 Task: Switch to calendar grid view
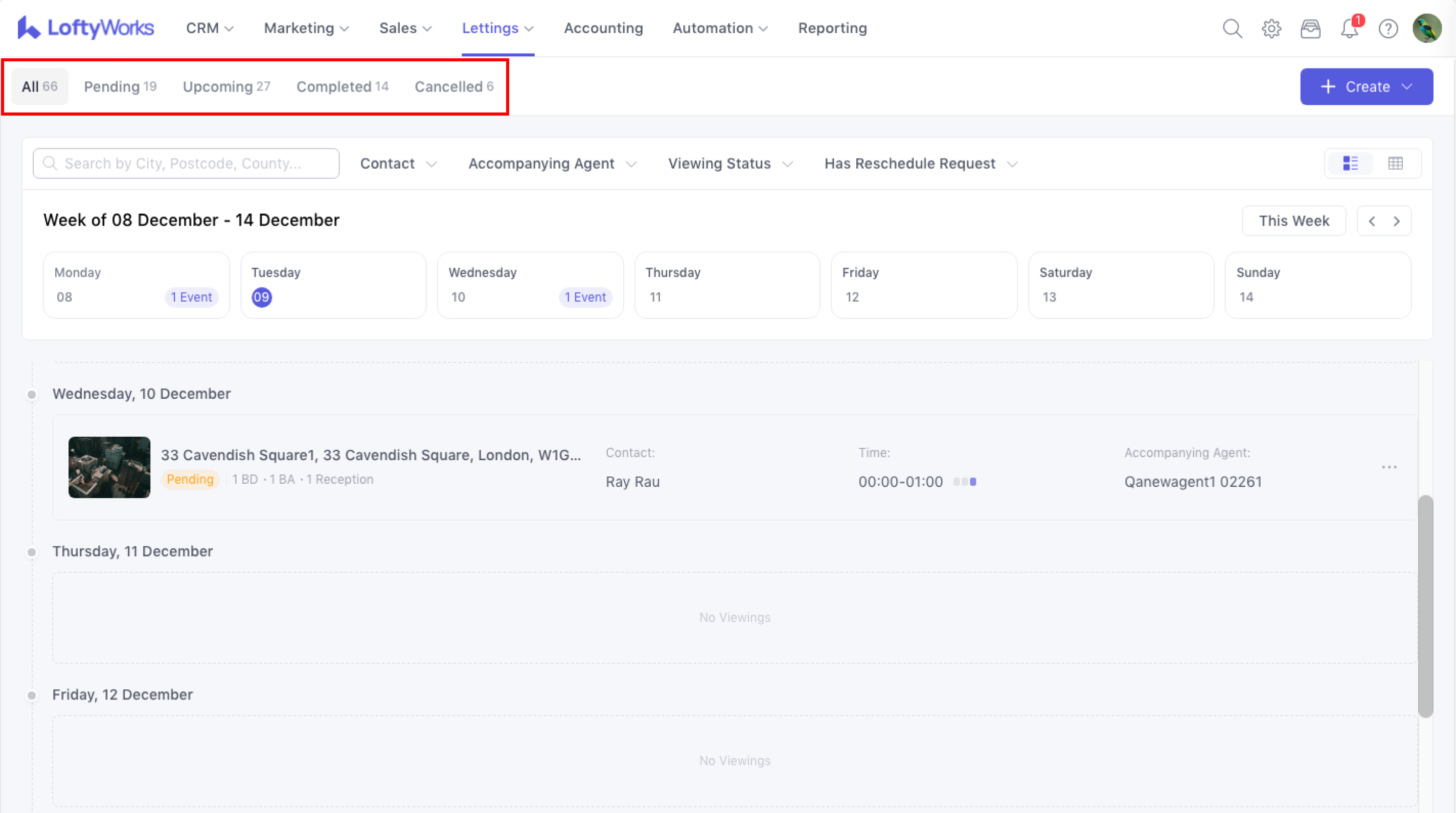pos(1396,164)
